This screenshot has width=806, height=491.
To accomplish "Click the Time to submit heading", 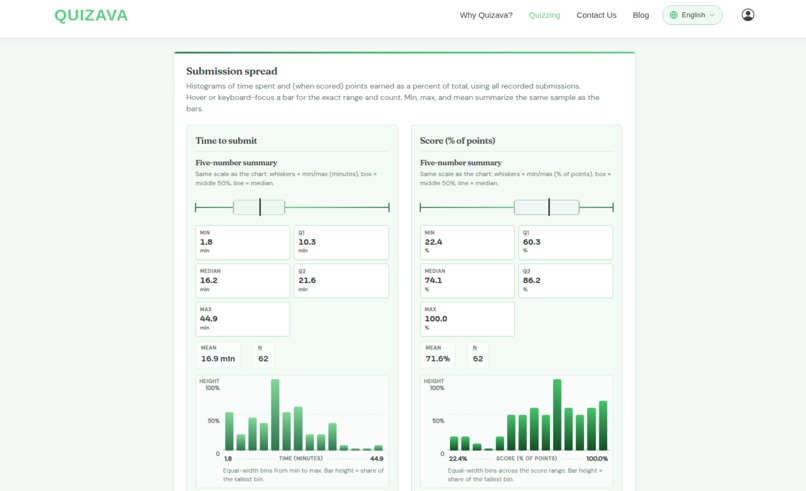I will pos(226,140).
